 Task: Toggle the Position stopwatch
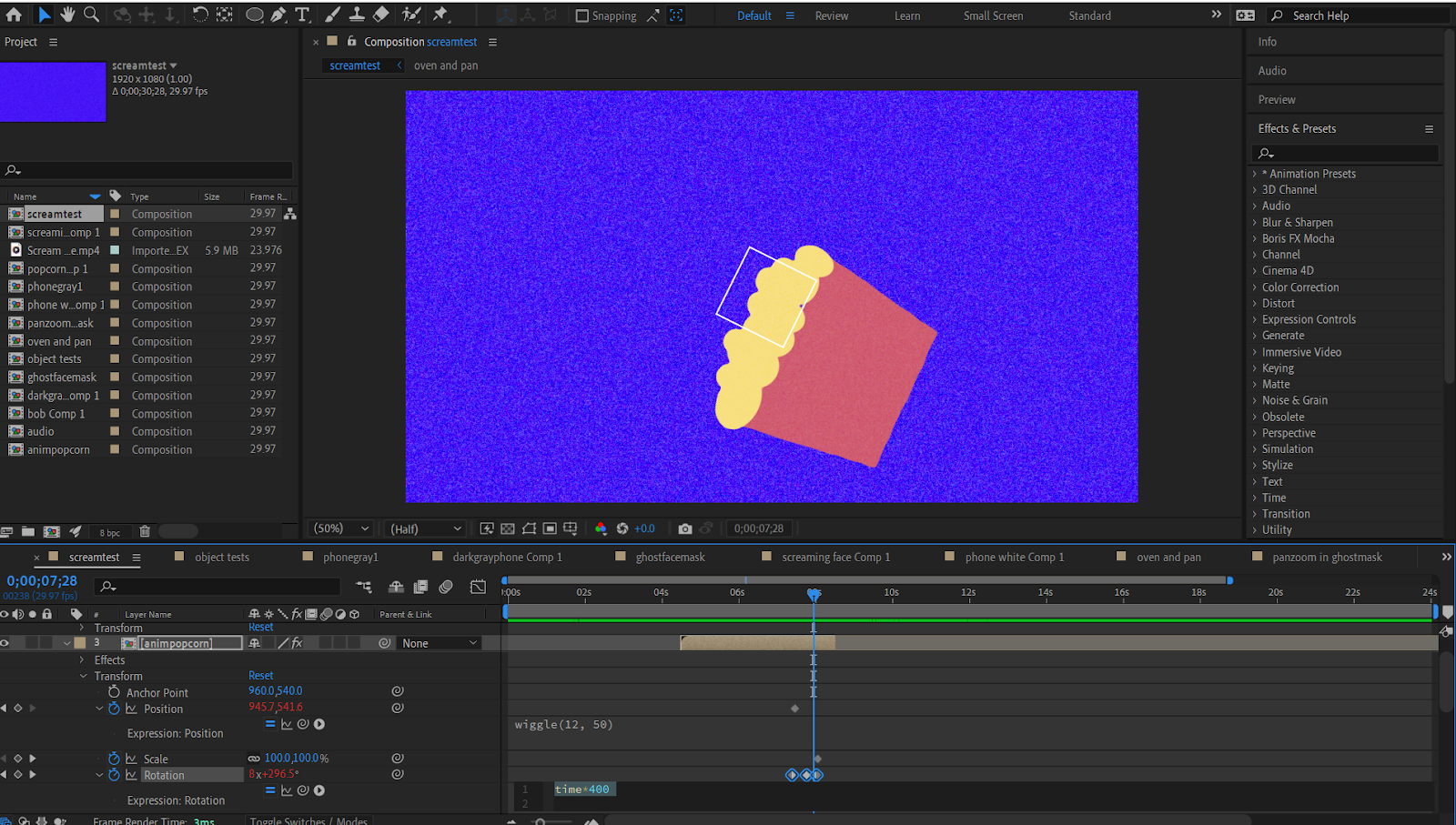114,709
